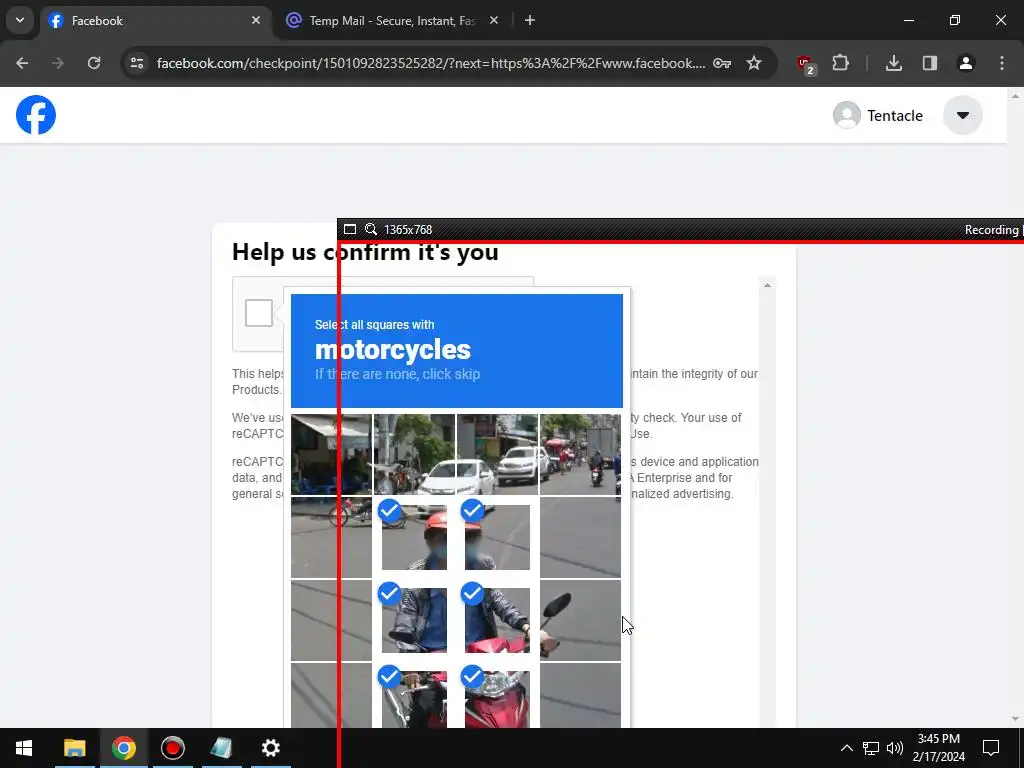Show Chrome downloads
The height and width of the screenshot is (768, 1024).
pos(893,63)
